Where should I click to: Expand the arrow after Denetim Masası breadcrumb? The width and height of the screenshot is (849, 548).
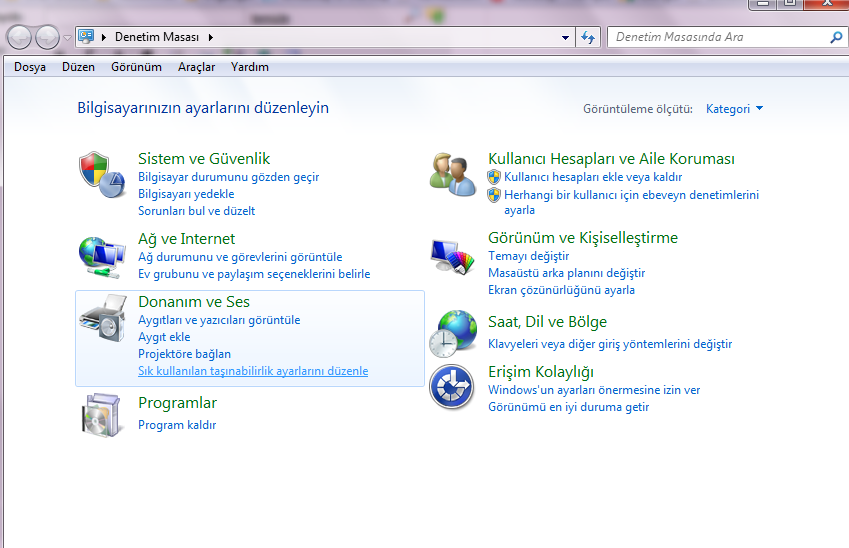(x=211, y=38)
